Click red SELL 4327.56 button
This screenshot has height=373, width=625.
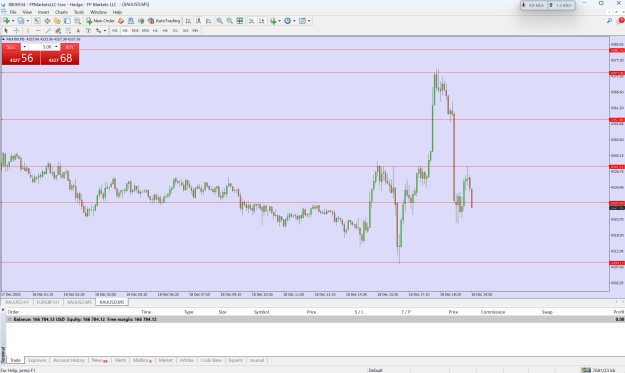pyautogui.click(x=21, y=58)
